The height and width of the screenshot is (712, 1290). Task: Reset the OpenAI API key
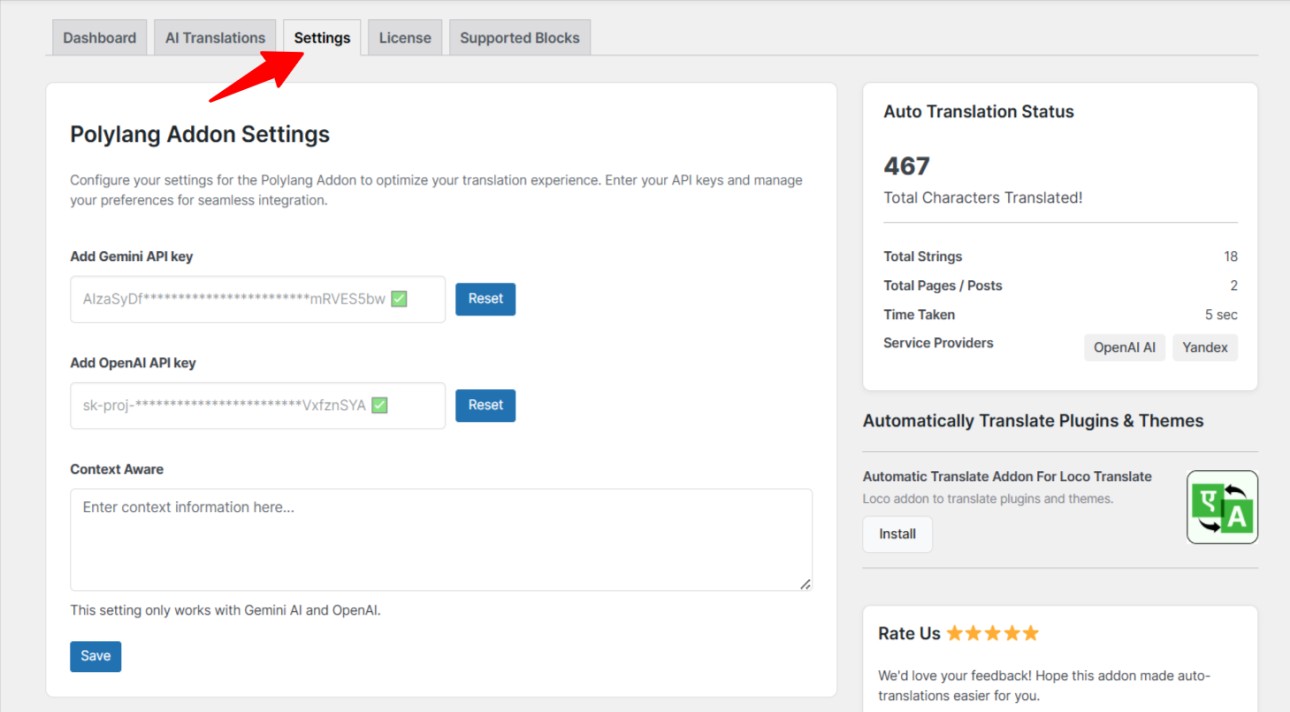pyautogui.click(x=485, y=405)
